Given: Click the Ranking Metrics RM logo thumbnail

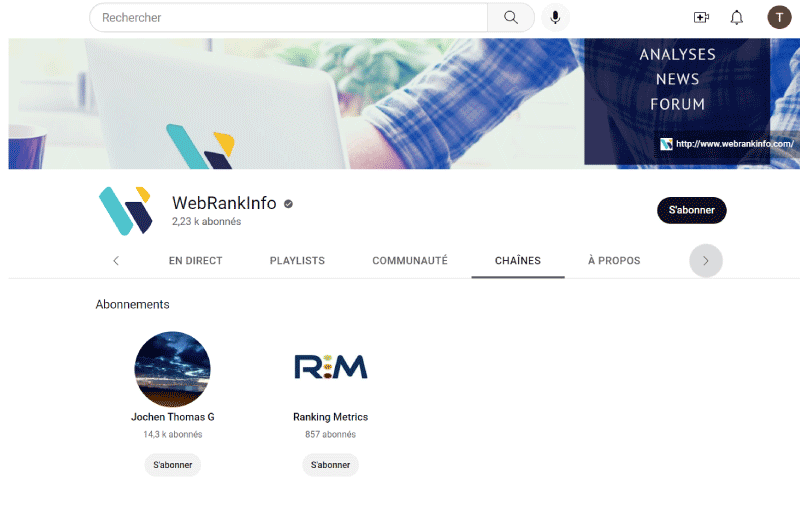Looking at the screenshot, I should coord(331,367).
